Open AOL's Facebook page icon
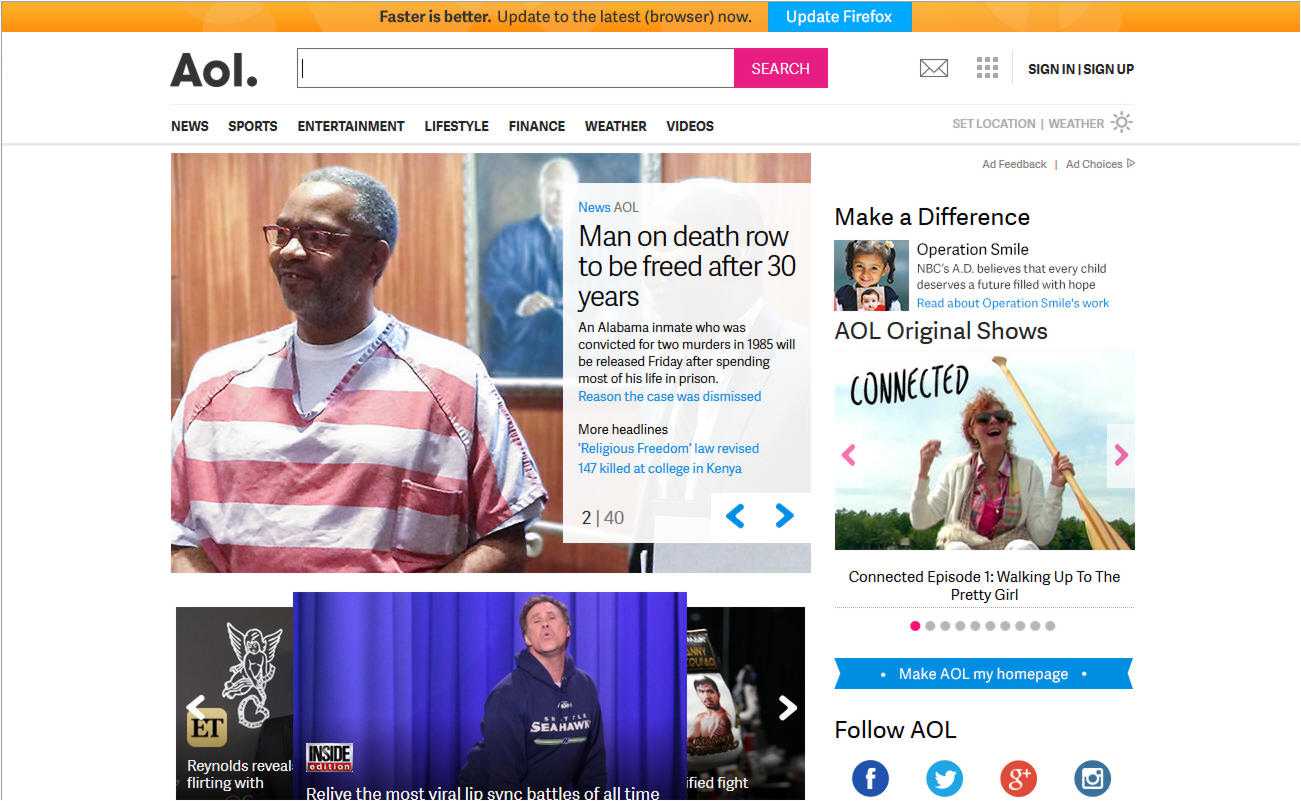Viewport: 1301px width, 801px height. pos(870,778)
